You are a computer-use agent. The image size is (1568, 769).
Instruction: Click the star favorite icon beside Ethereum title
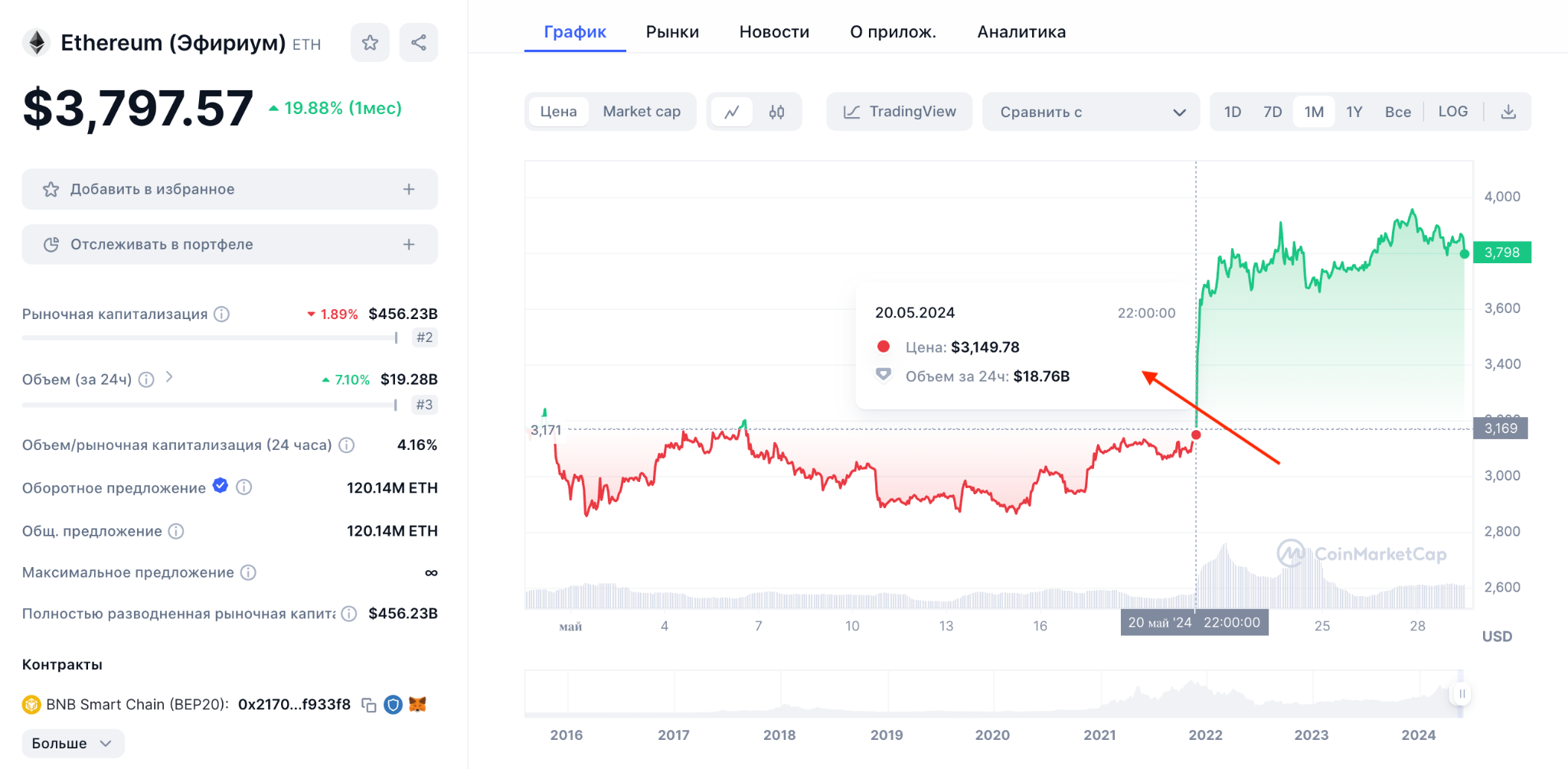[370, 43]
